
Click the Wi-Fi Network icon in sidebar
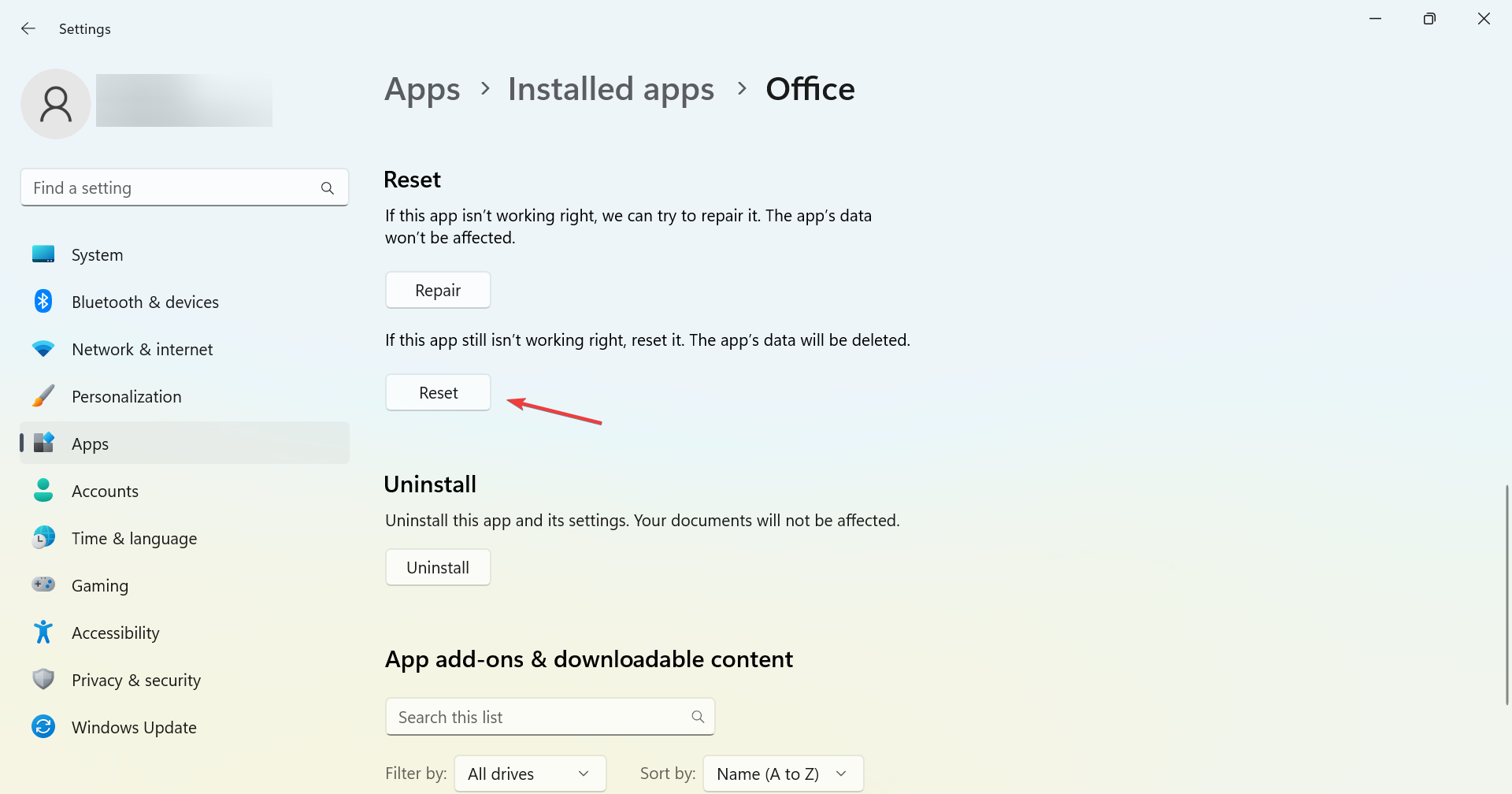click(x=43, y=349)
